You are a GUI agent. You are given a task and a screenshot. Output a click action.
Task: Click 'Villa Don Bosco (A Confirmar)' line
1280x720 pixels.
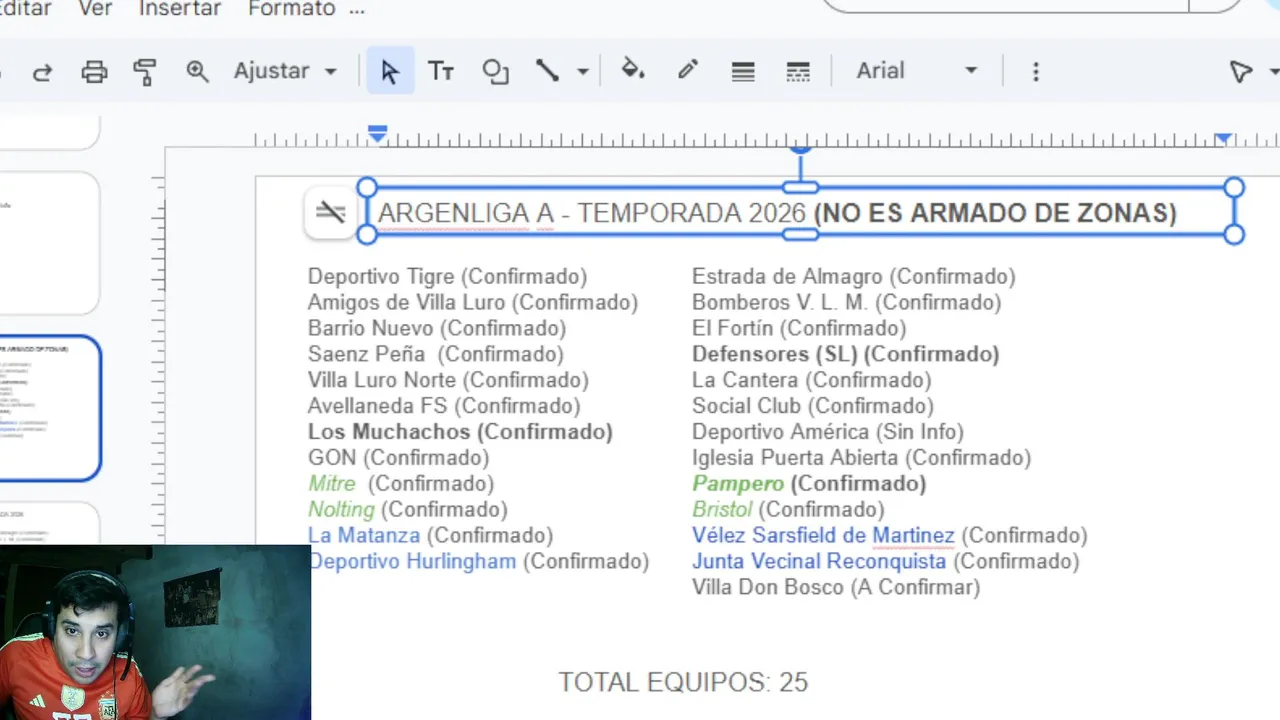point(836,587)
